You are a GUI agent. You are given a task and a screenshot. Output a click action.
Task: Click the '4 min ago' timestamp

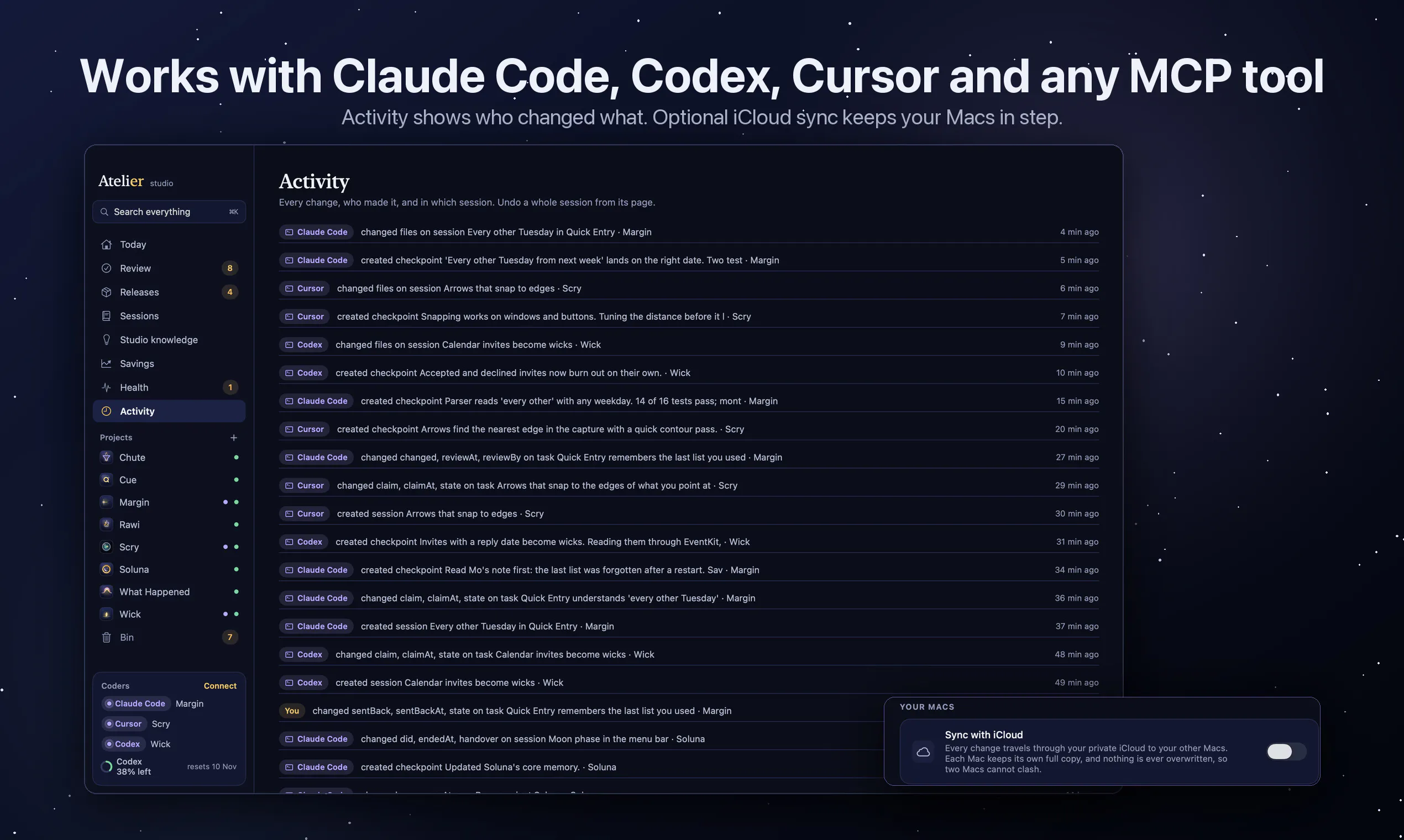coord(1079,232)
